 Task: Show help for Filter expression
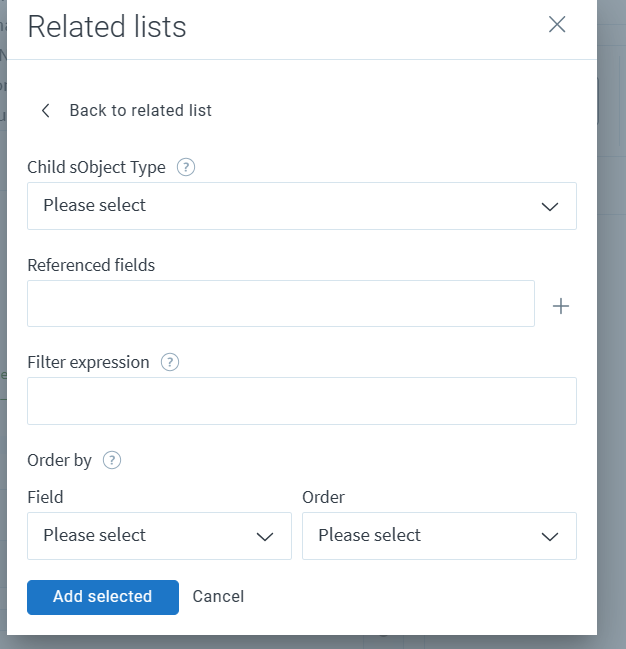pyautogui.click(x=170, y=363)
